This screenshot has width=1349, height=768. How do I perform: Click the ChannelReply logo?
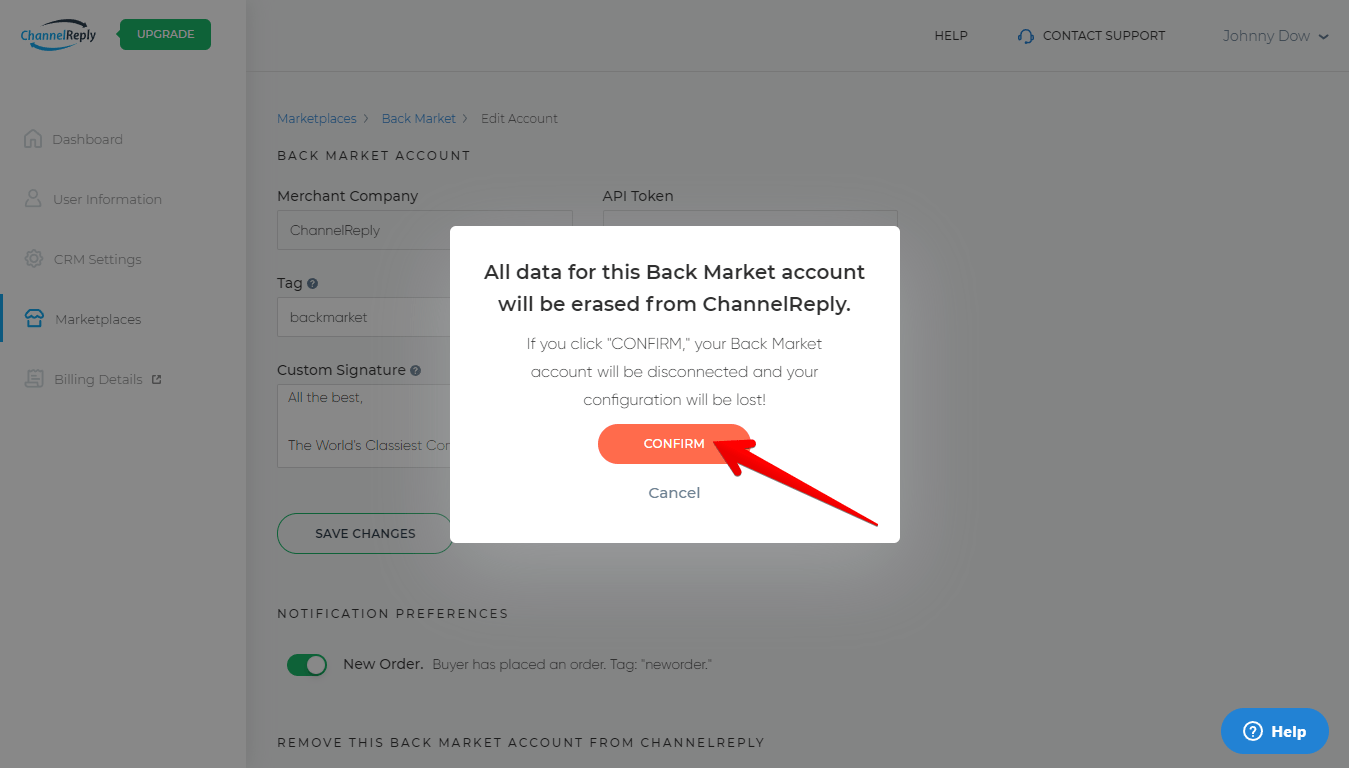coord(57,35)
